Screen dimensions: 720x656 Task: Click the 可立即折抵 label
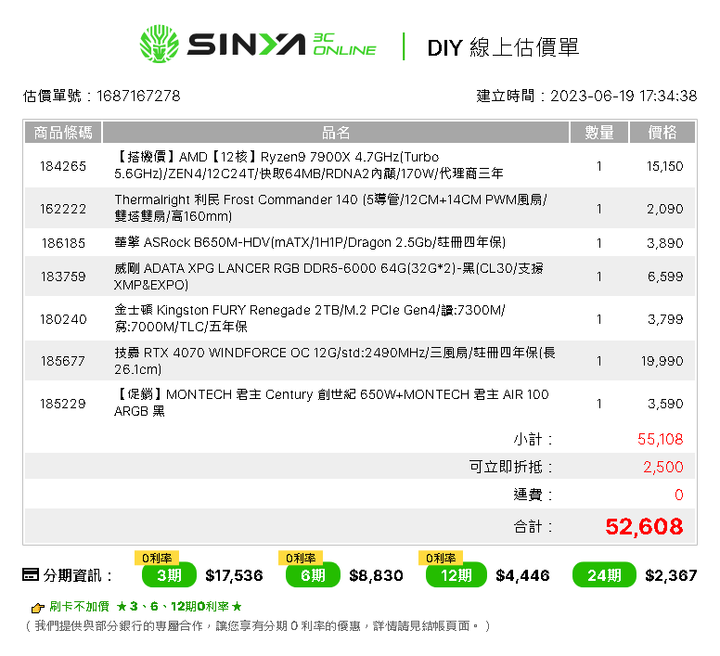[x=511, y=467]
